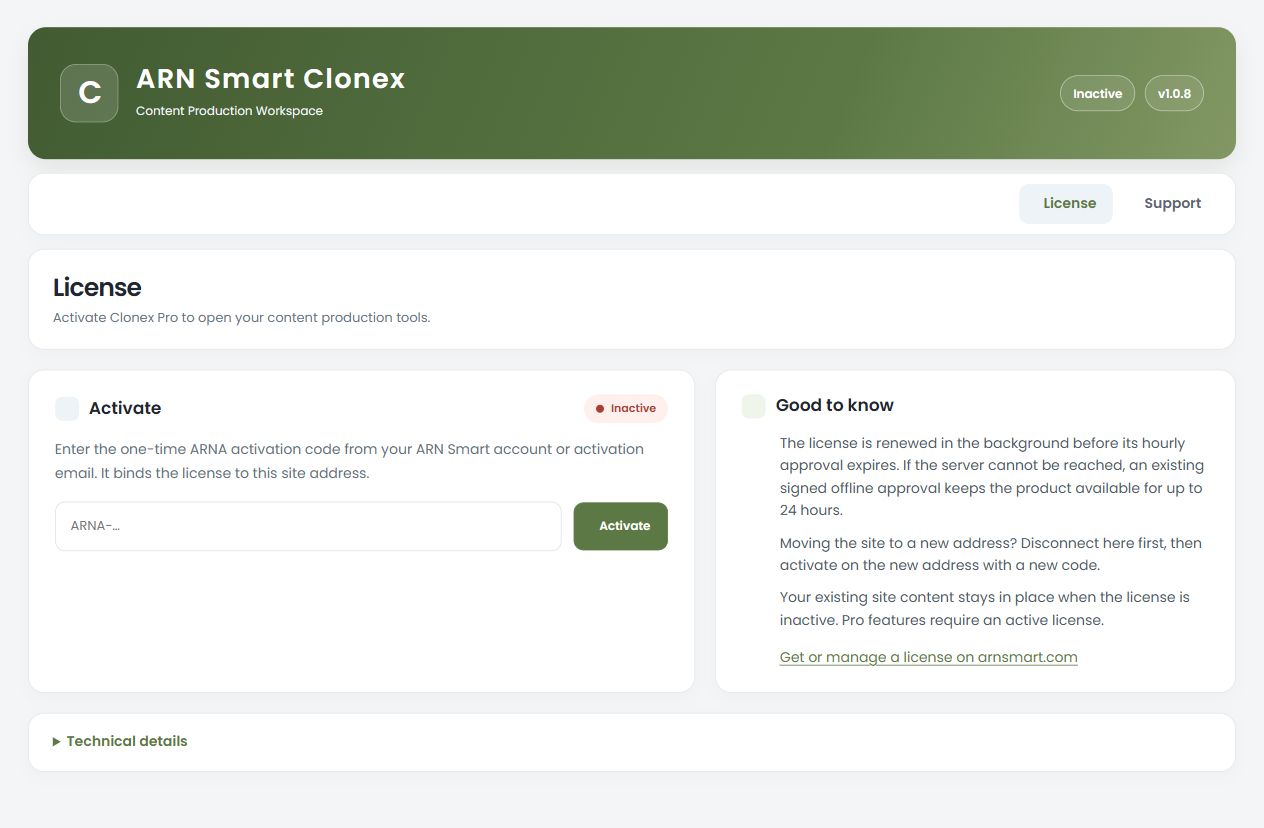Click the Inactive badge in the header
The width and height of the screenshot is (1264, 828).
coord(1097,93)
